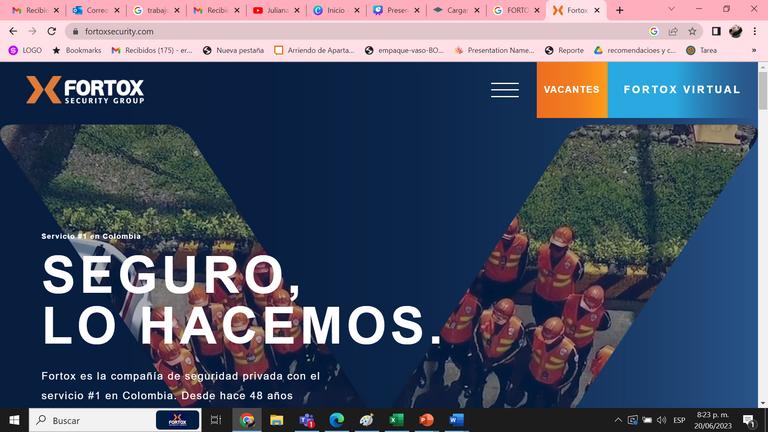This screenshot has width=768, height=432.
Task: Open File Explorer from taskbar
Action: click(x=277, y=420)
